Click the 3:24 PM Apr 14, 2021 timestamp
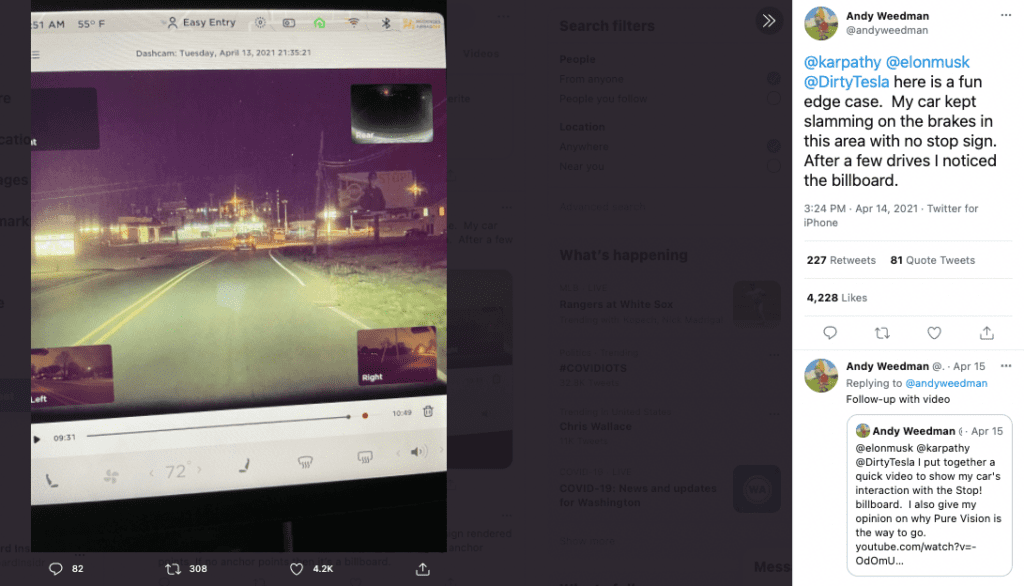 coord(867,209)
